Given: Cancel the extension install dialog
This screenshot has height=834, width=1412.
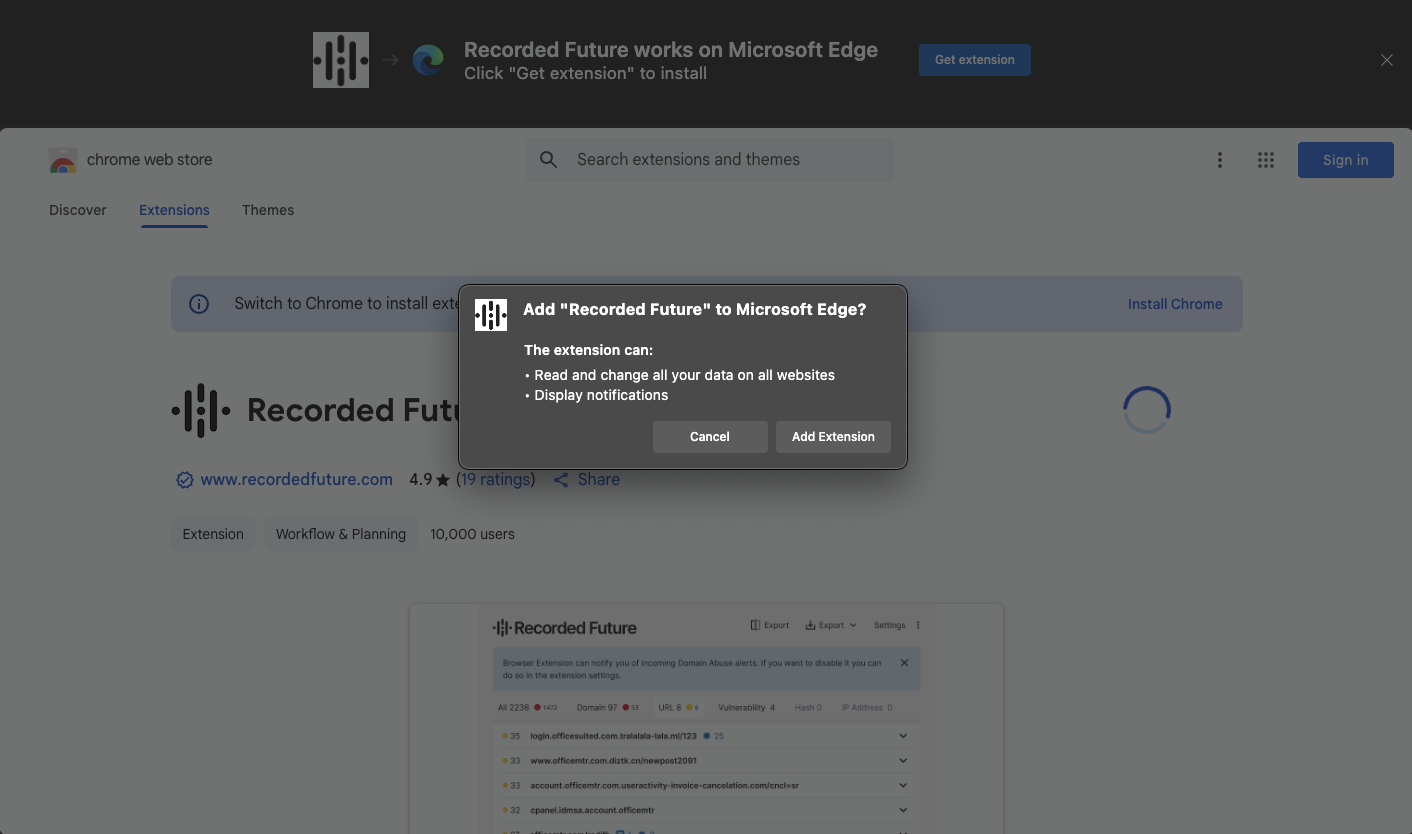Looking at the screenshot, I should pyautogui.click(x=710, y=437).
